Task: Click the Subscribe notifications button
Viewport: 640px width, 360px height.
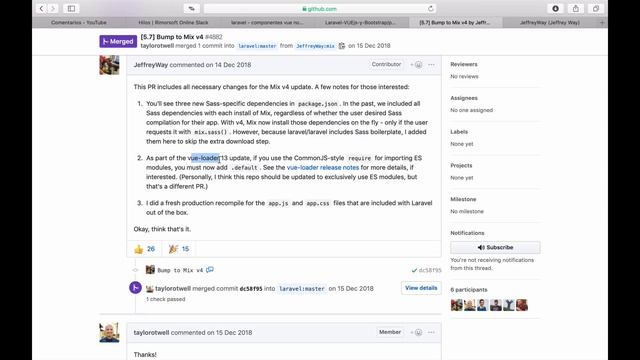Action: point(495,247)
